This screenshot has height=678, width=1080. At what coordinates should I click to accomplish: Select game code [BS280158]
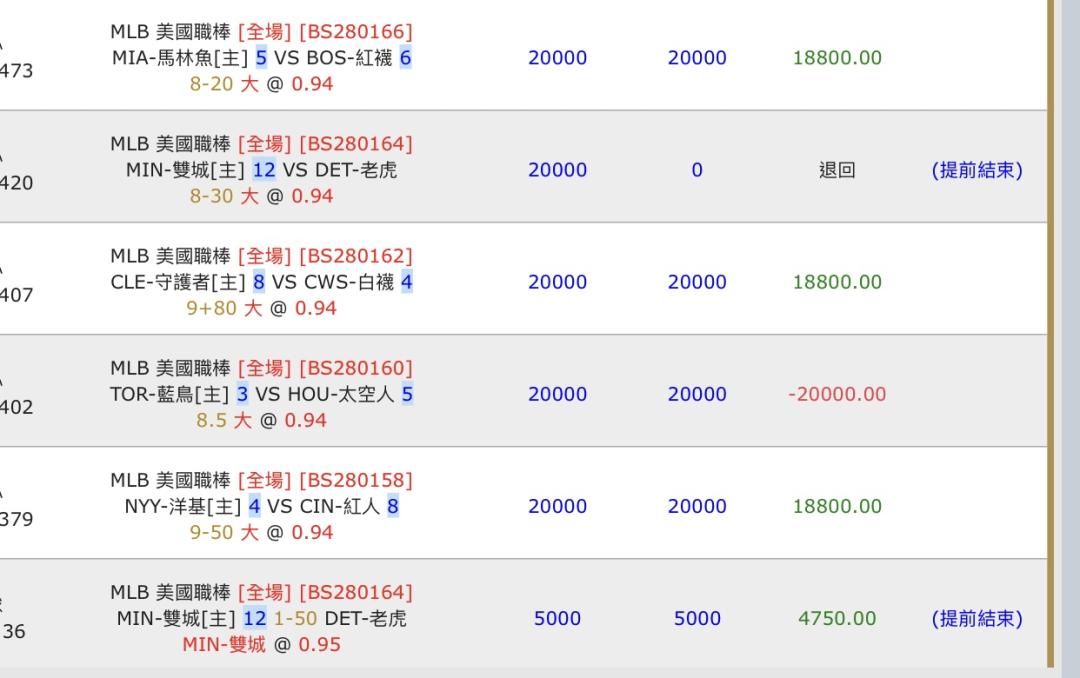(x=355, y=481)
